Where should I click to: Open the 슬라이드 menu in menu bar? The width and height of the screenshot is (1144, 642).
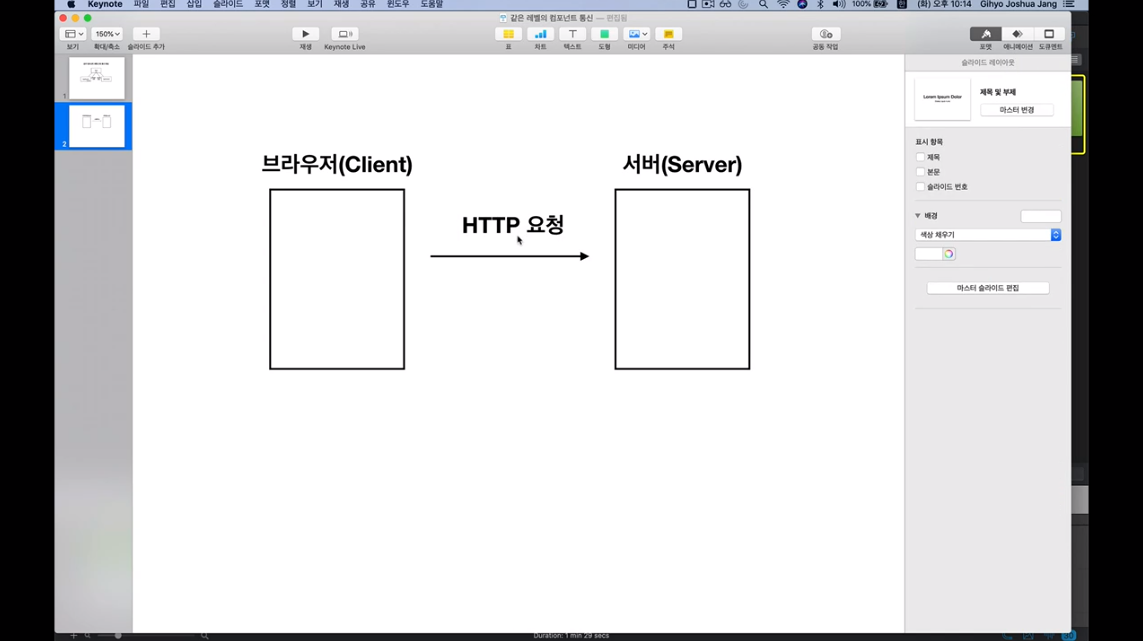[228, 5]
